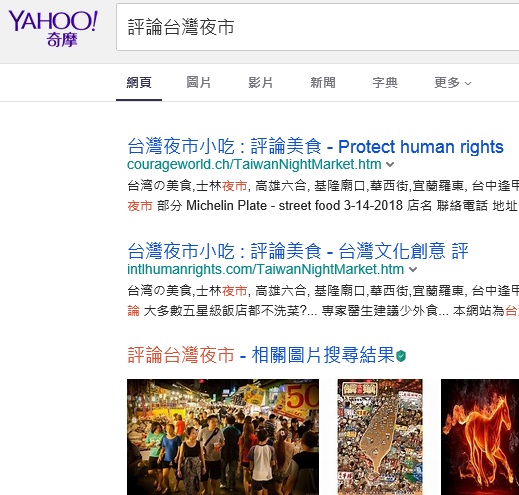
Task: Click the intlhumanrights.com/TaiwanNightMarket.htm URL
Action: pos(266,269)
